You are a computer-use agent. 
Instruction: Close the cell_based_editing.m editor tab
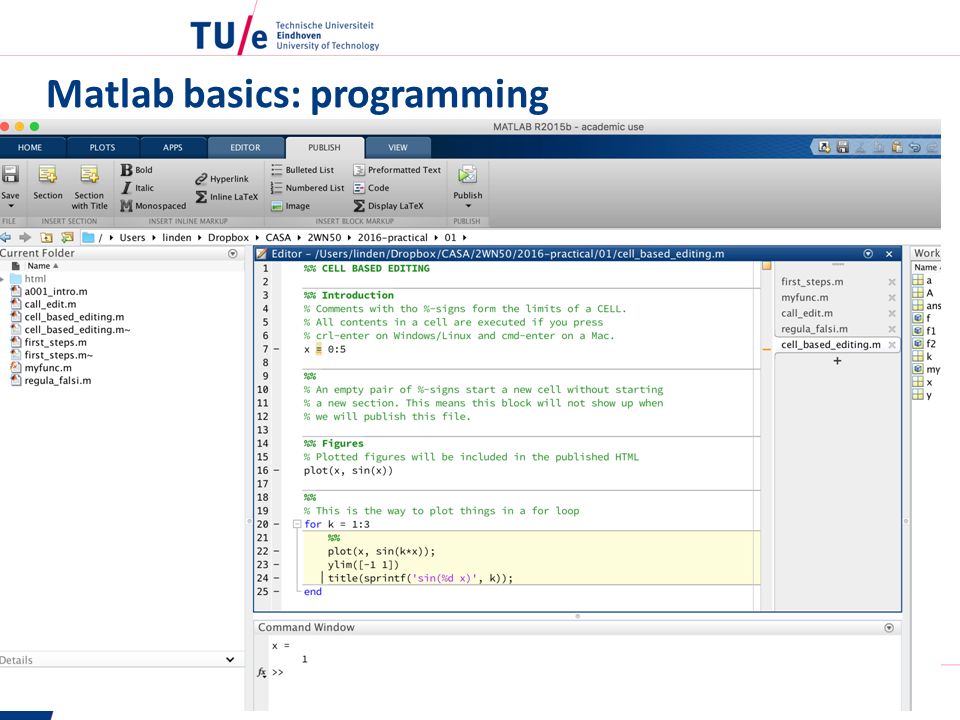pyautogui.click(x=892, y=345)
